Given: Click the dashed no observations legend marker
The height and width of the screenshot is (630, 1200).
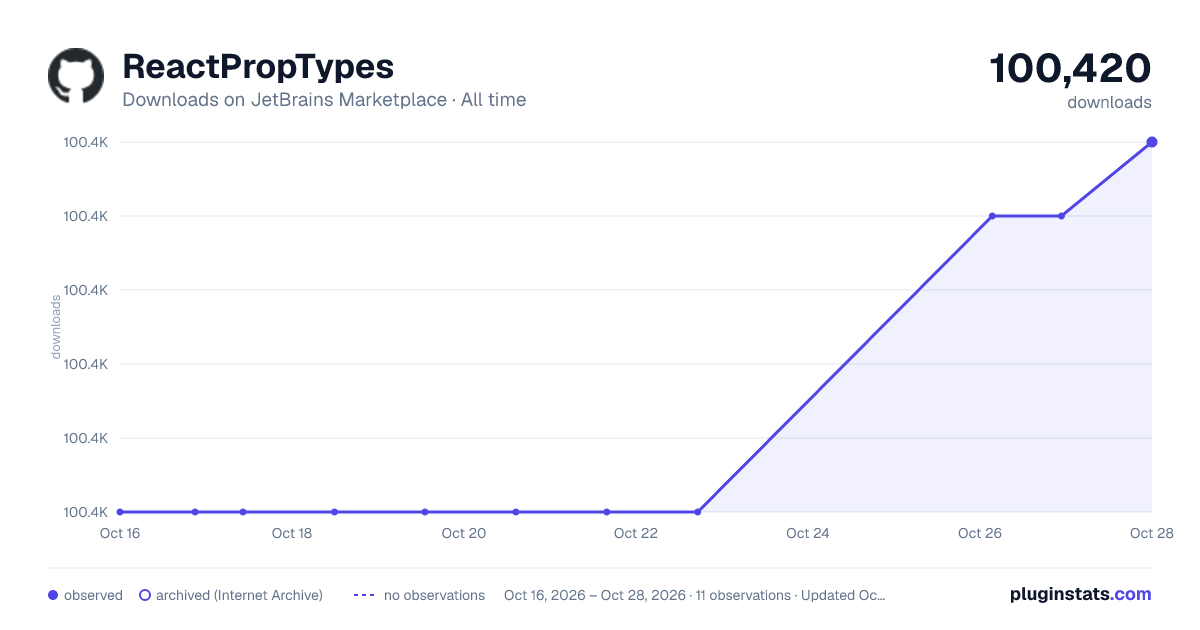Looking at the screenshot, I should [x=364, y=595].
